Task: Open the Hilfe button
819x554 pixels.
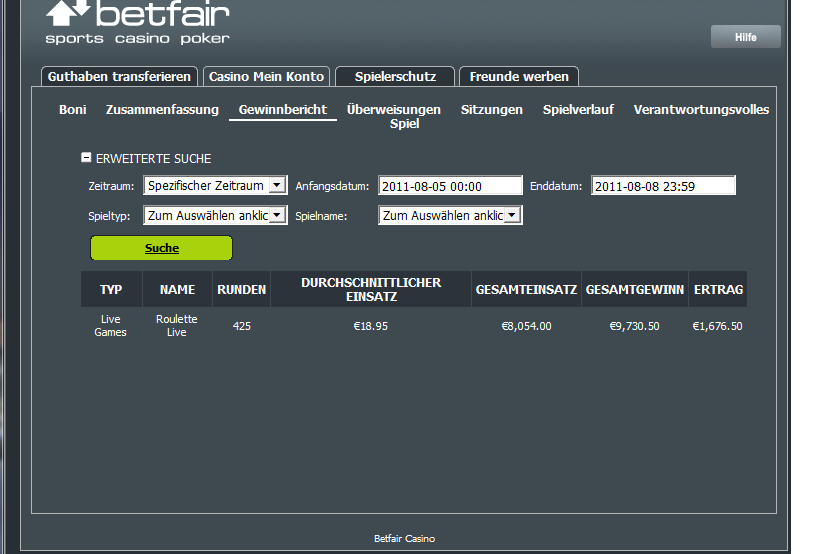Action: coord(746,37)
